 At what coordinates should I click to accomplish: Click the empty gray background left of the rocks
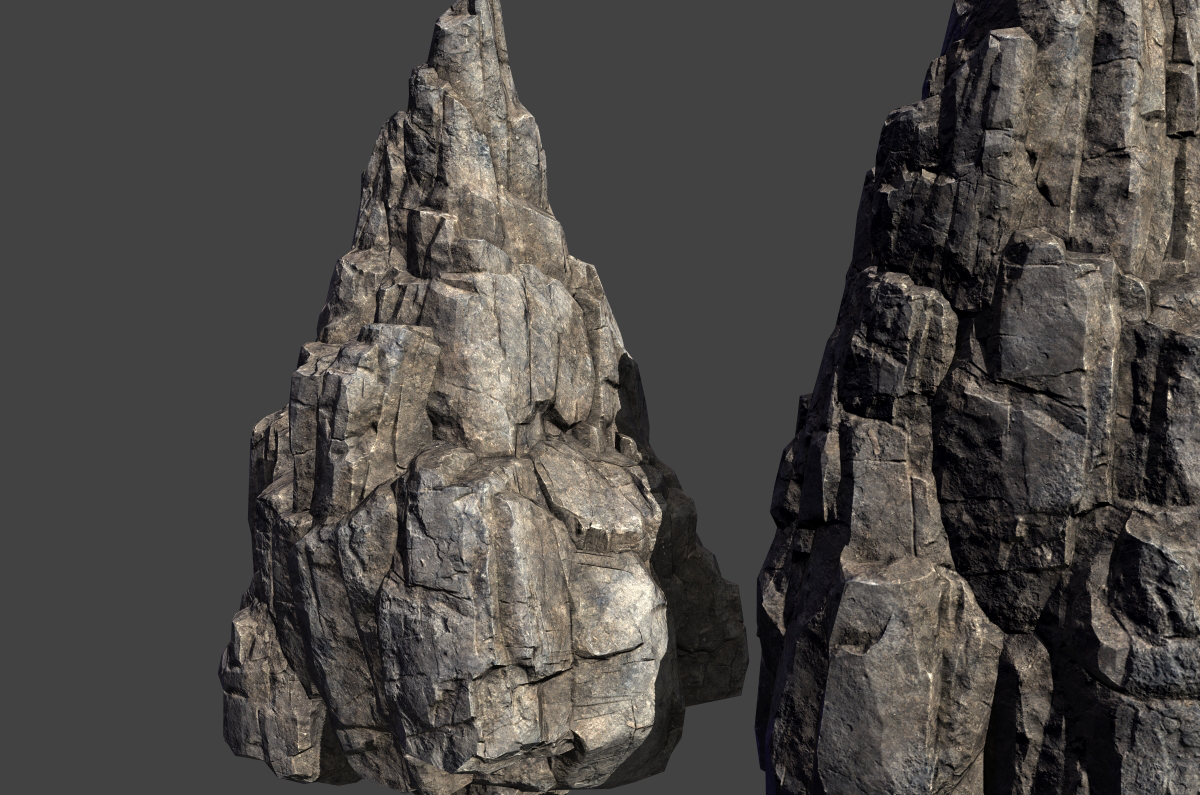120,400
